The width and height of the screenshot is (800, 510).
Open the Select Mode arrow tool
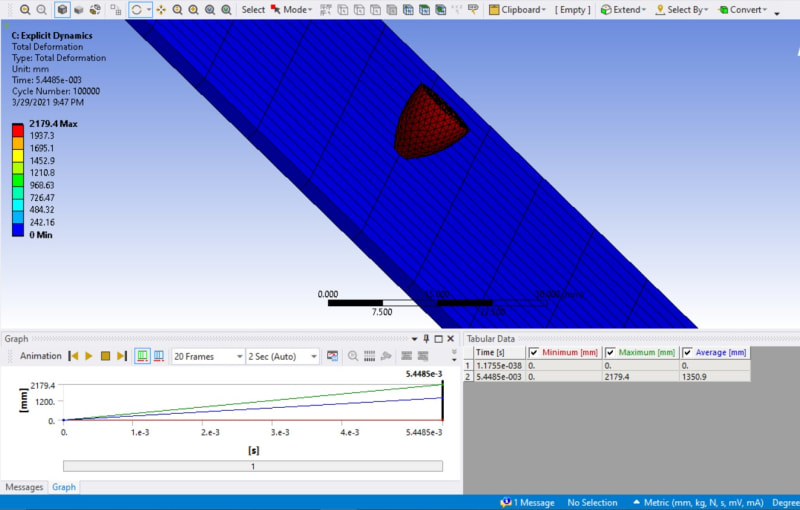click(276, 9)
